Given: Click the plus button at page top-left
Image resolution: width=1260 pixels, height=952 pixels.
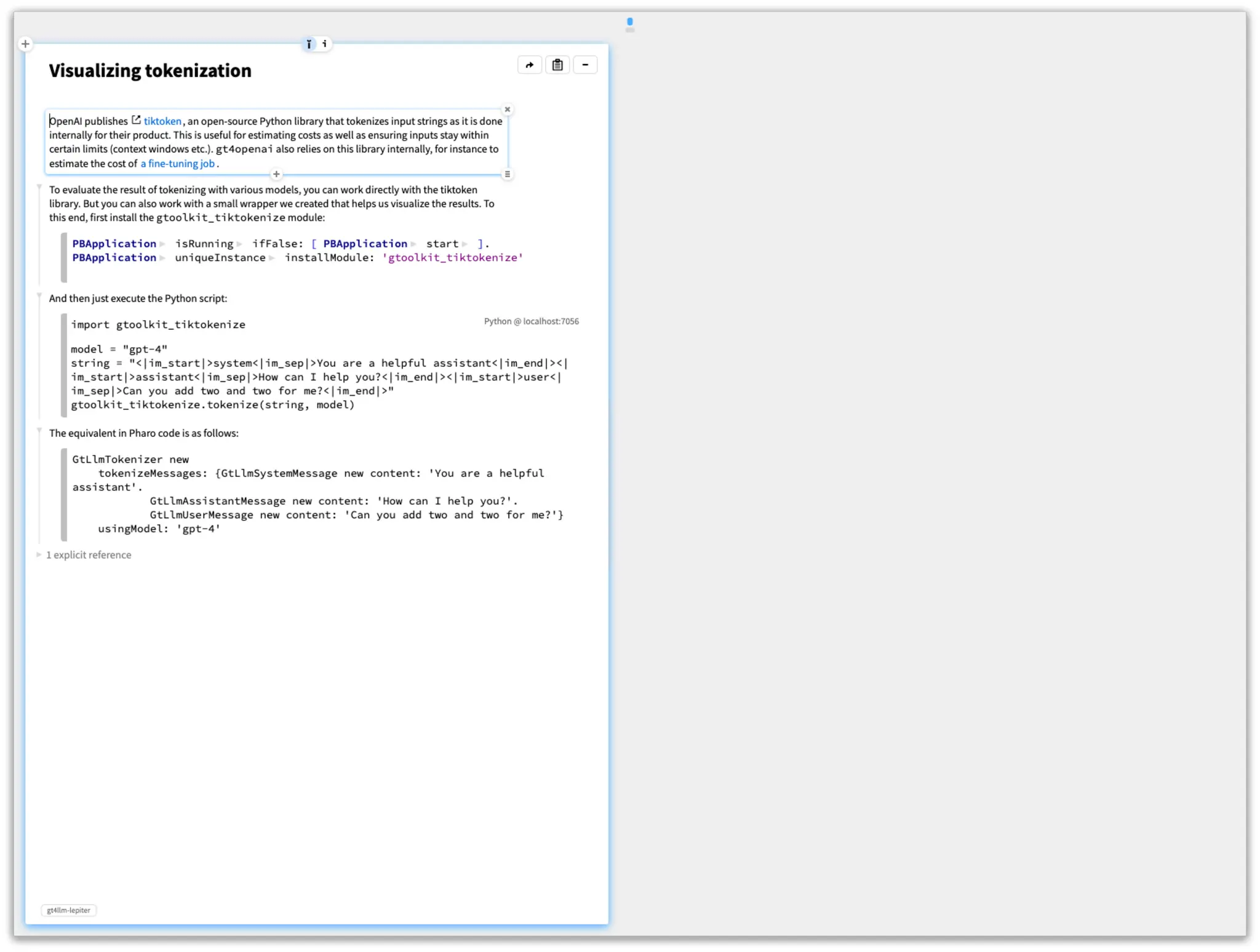Looking at the screenshot, I should tap(25, 44).
